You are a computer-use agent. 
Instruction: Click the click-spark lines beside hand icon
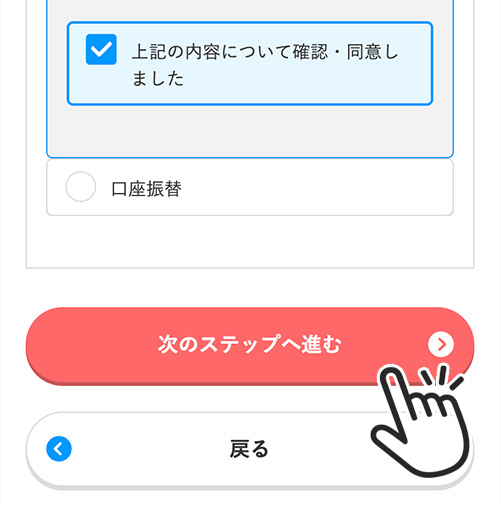point(442,377)
